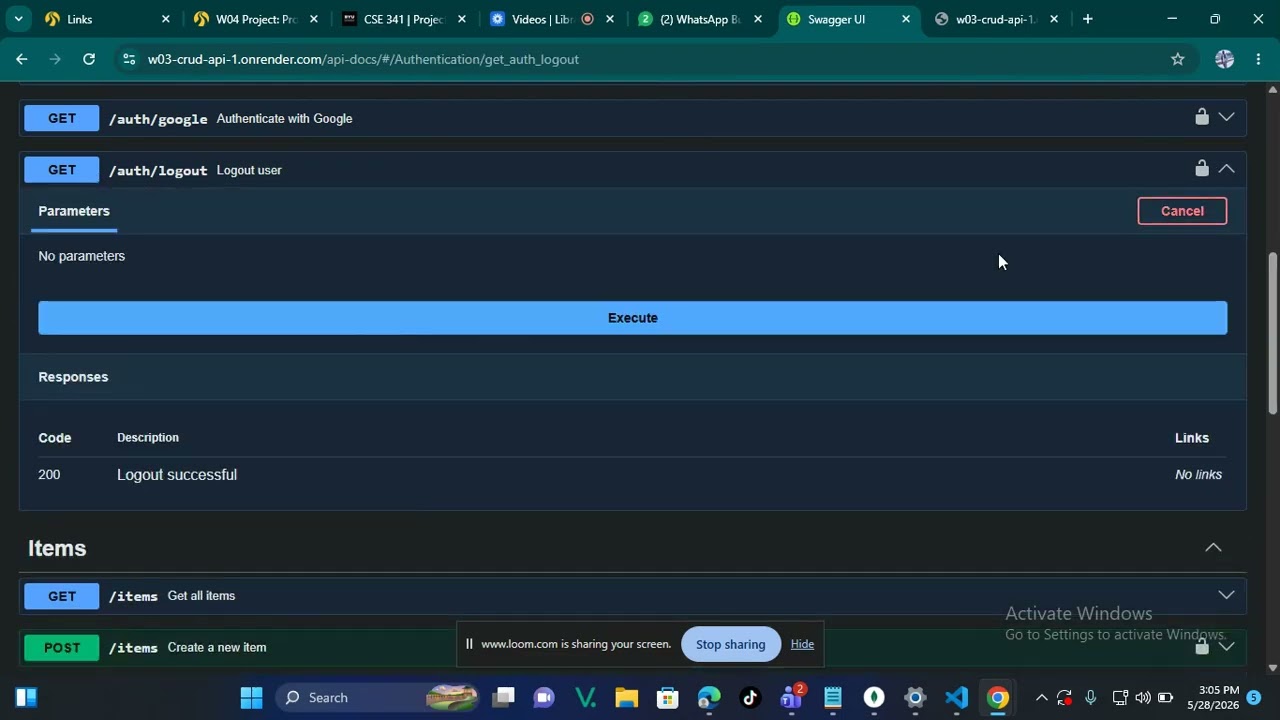Click the 'Logout successful' response description
This screenshot has height=720, width=1280.
(177, 474)
